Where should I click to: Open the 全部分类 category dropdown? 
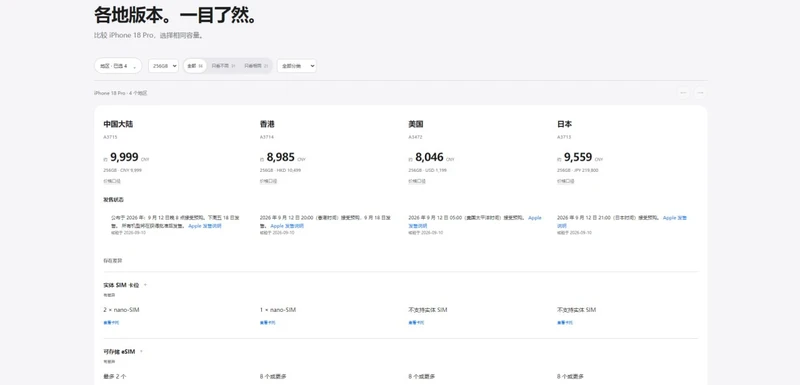297,66
